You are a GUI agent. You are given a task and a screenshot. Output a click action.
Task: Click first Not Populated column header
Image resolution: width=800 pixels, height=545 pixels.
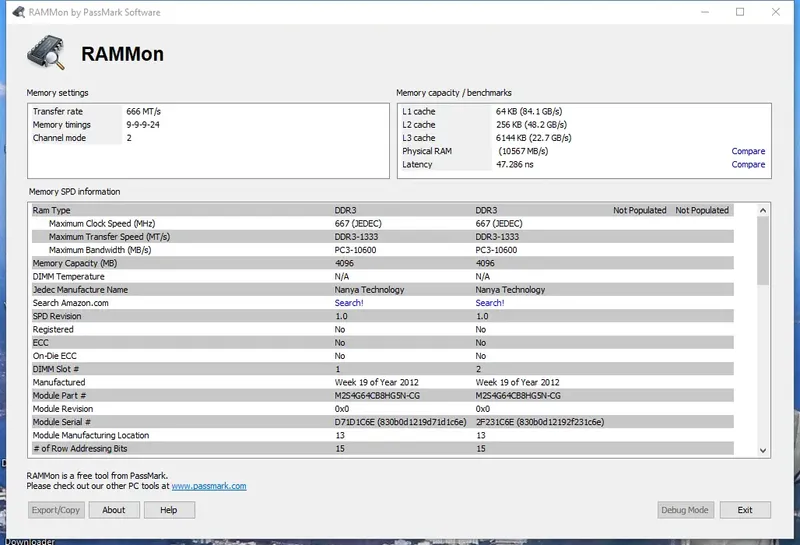pos(640,210)
